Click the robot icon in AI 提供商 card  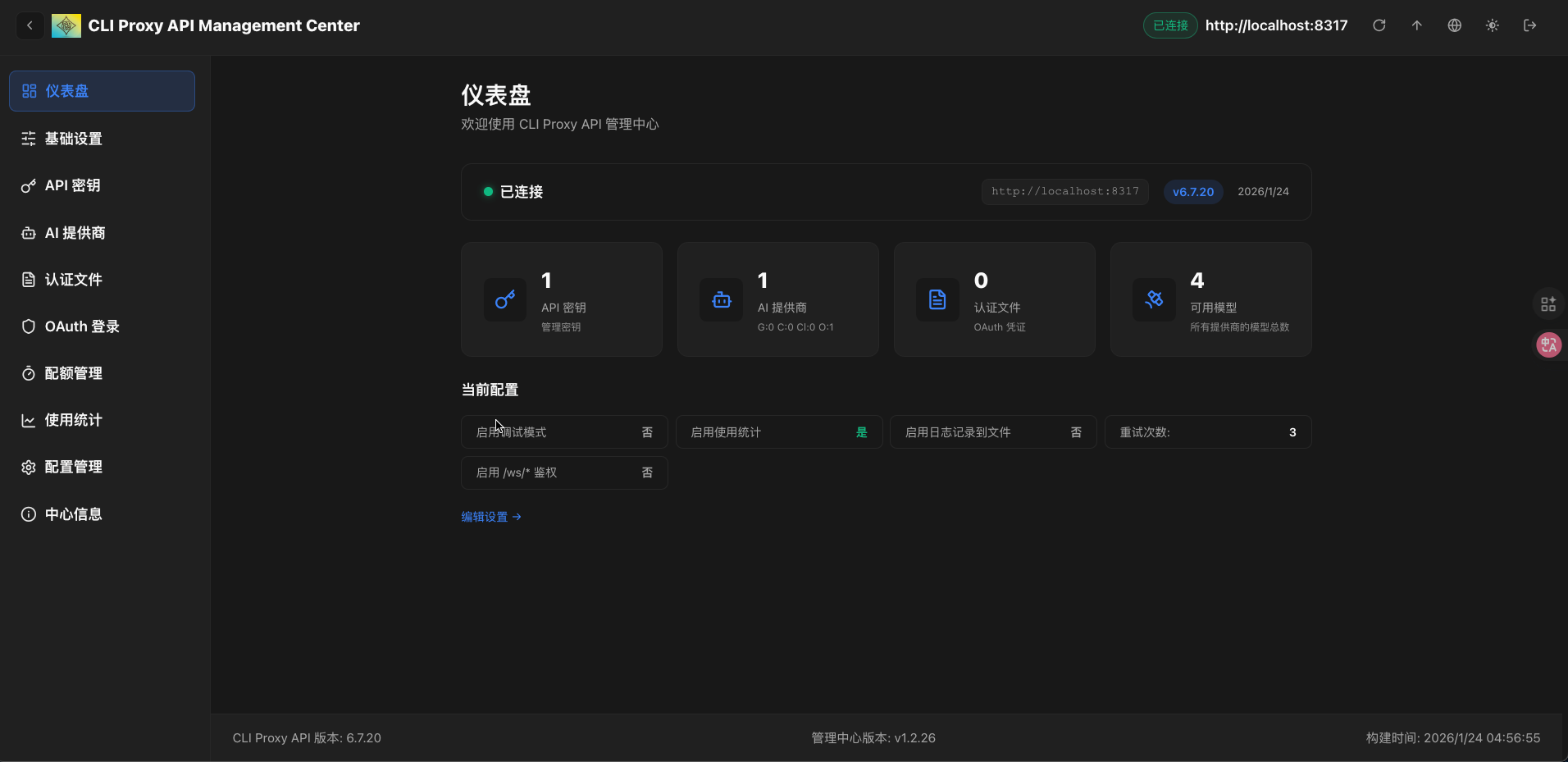(x=722, y=300)
